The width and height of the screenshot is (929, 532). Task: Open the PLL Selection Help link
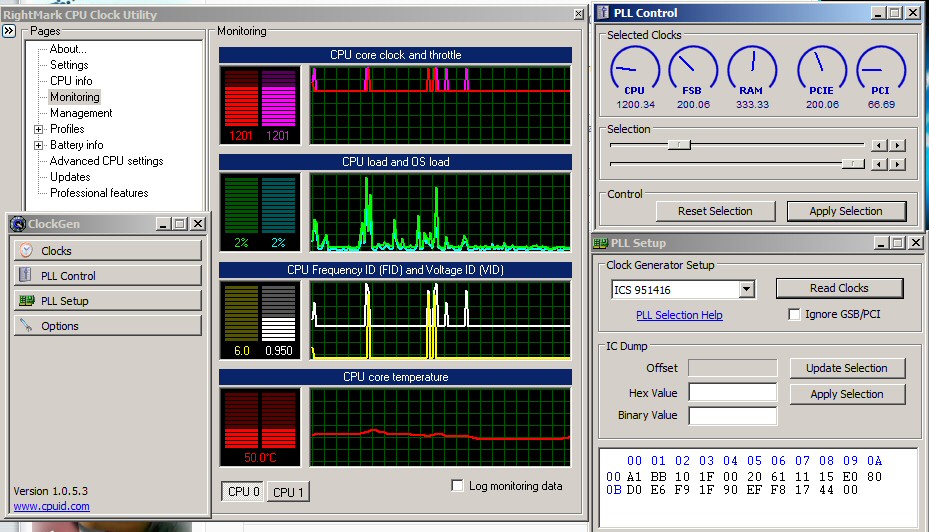tap(679, 315)
